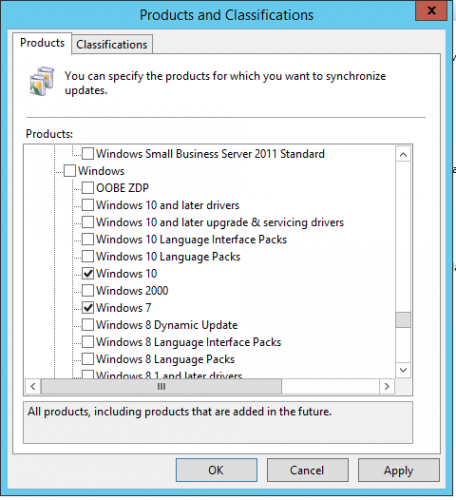Click the down arrow of the vertical scrollbar
This screenshot has height=500, width=456.
point(403,370)
